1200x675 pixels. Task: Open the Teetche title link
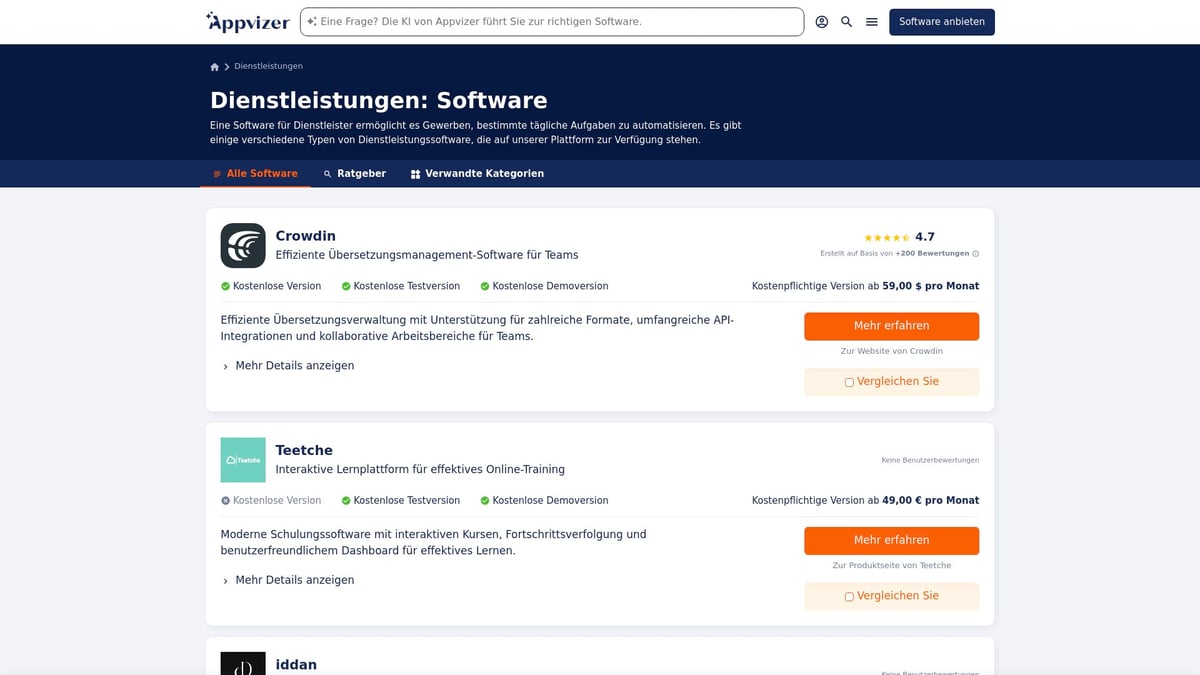304,451
